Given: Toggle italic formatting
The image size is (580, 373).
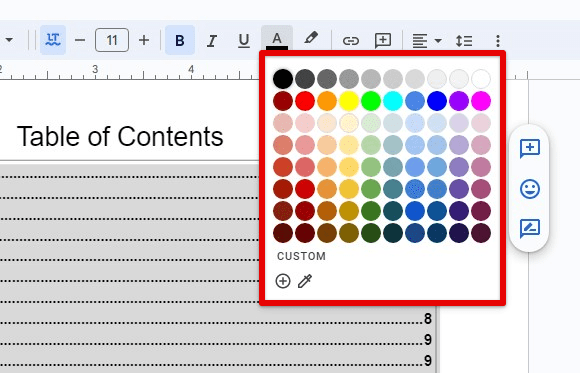Looking at the screenshot, I should pos(212,40).
